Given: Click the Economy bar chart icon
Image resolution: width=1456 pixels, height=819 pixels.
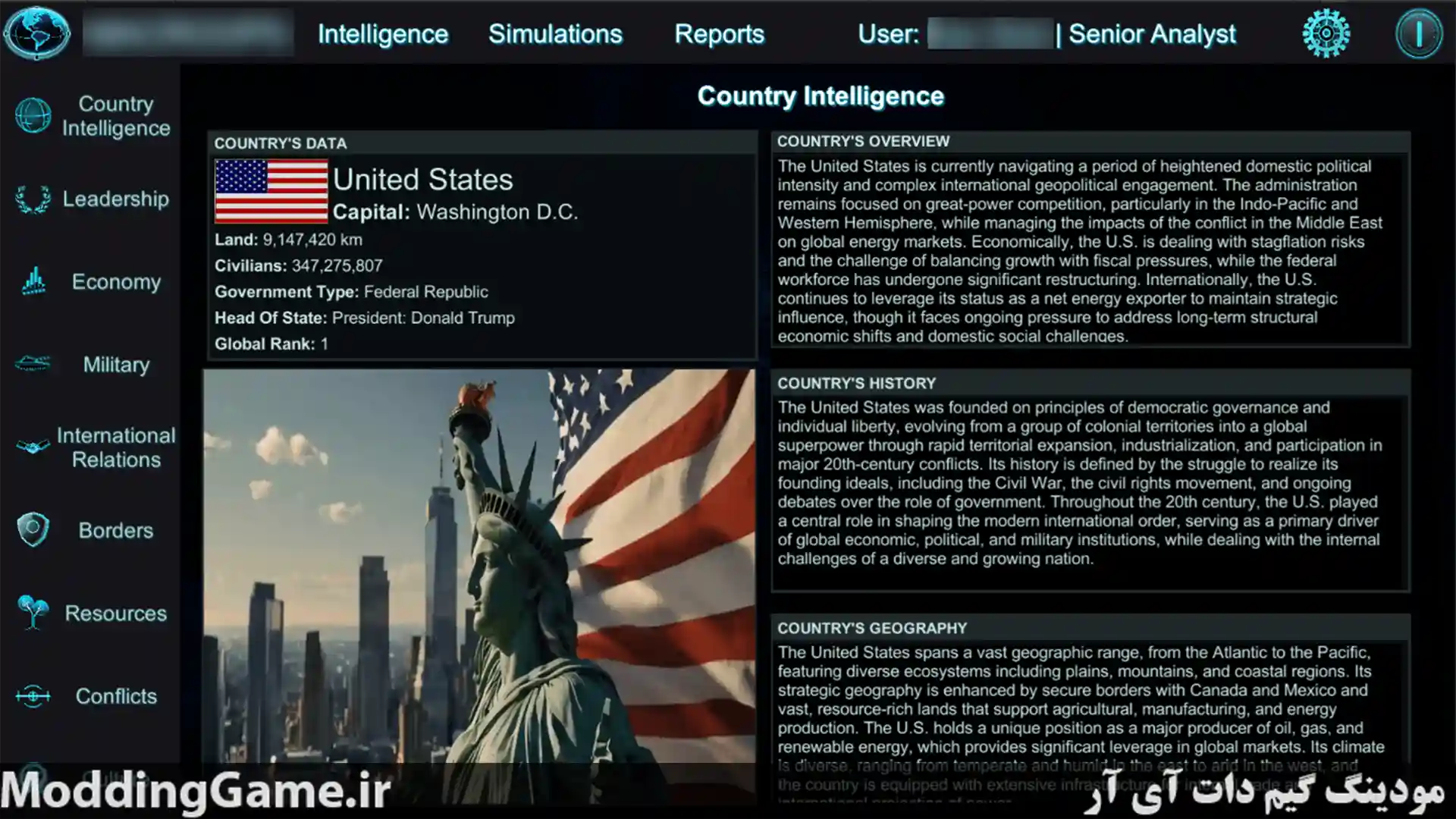Looking at the screenshot, I should click(x=33, y=281).
